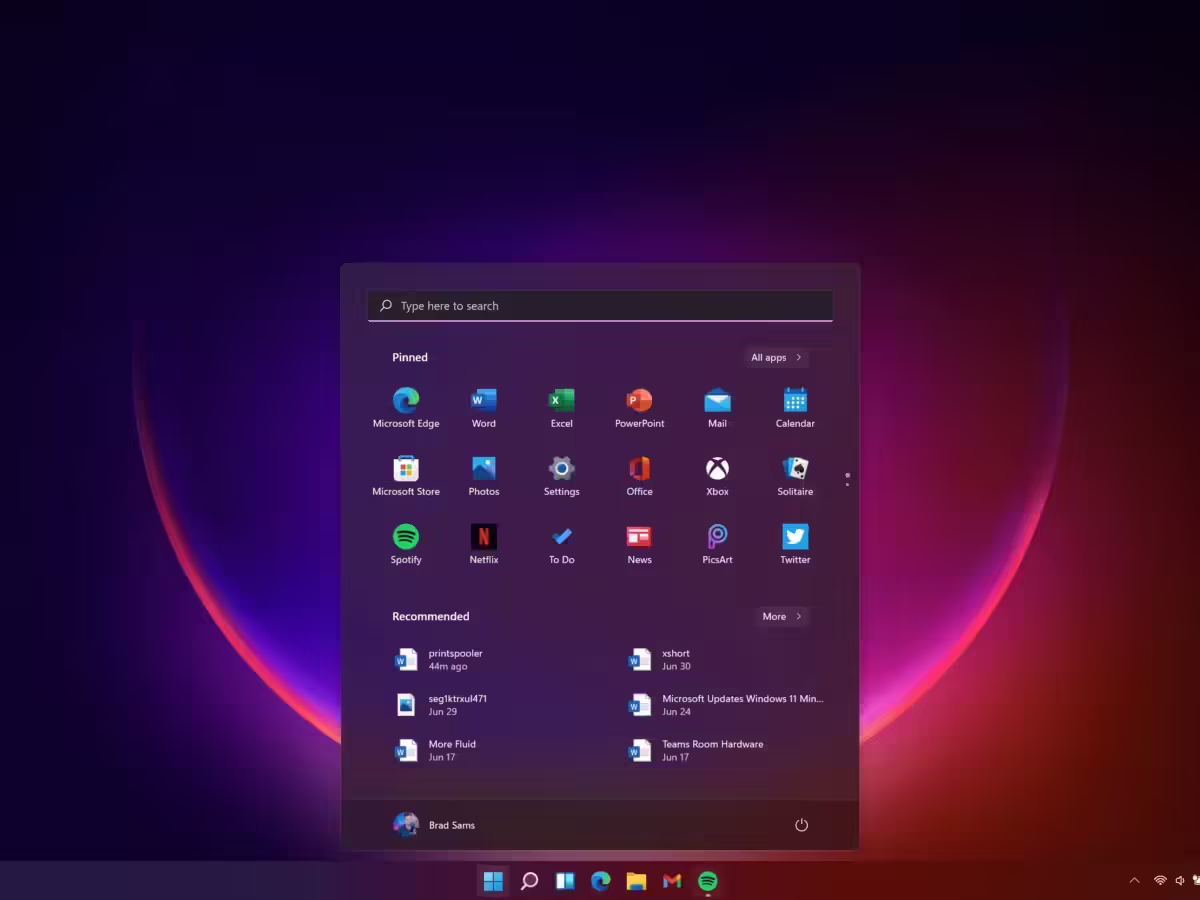Open the To Do app

click(562, 544)
